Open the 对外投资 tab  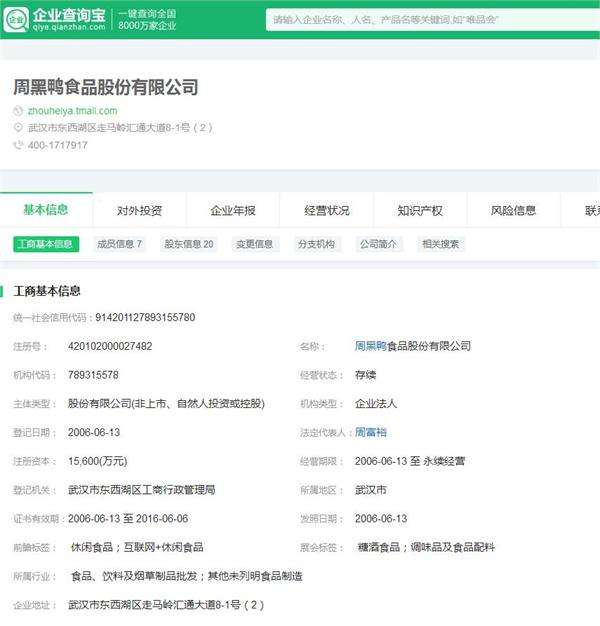point(139,211)
